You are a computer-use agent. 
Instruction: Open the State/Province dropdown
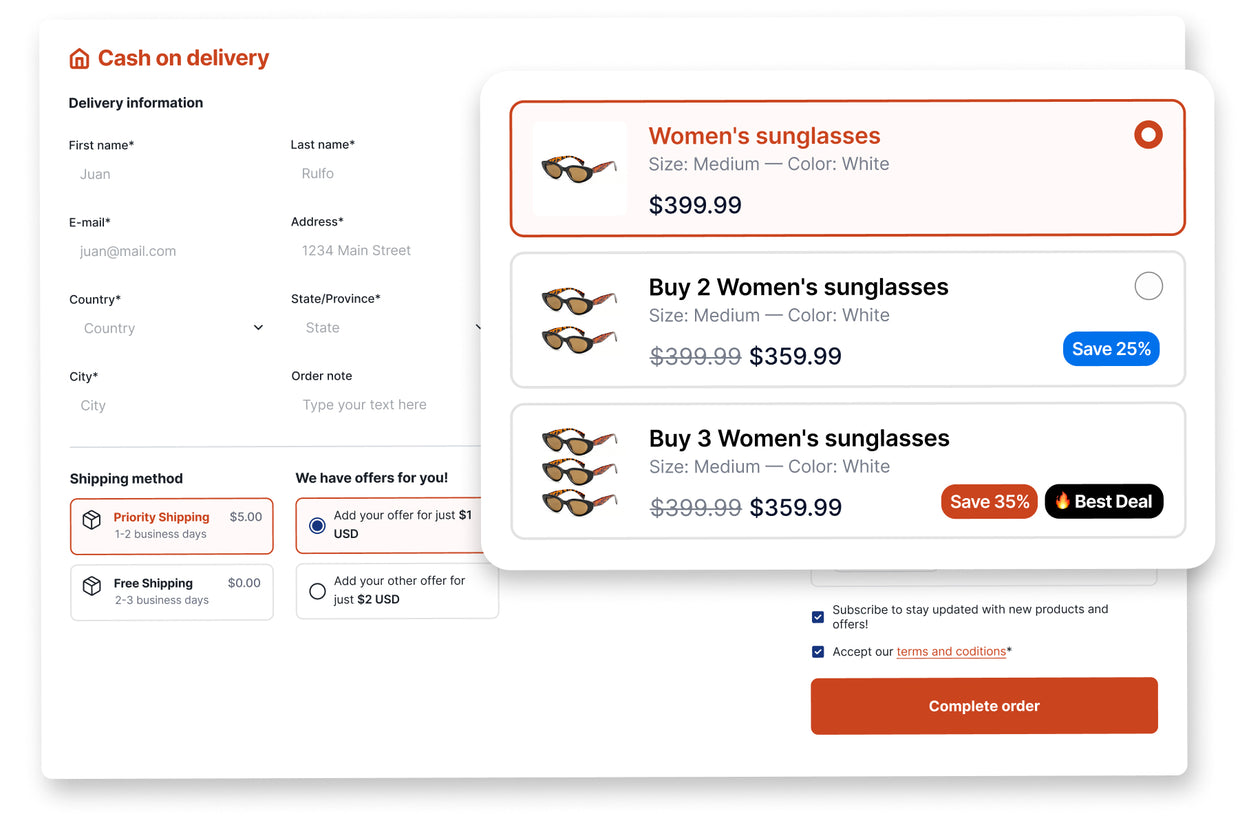(x=392, y=328)
